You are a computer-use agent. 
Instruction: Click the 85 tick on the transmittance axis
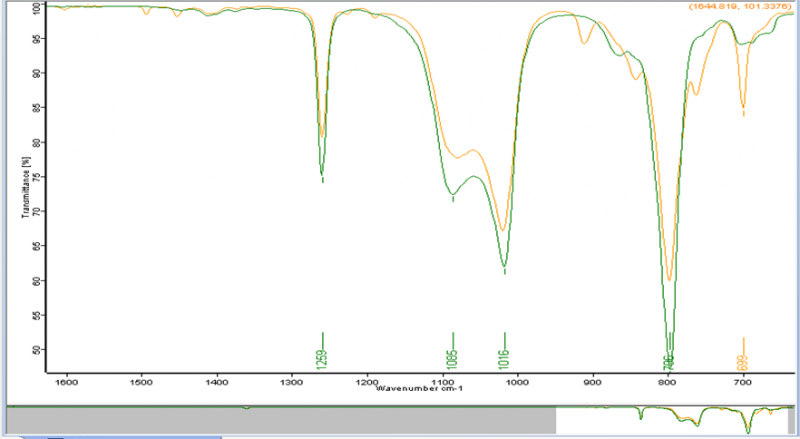[x=36, y=108]
